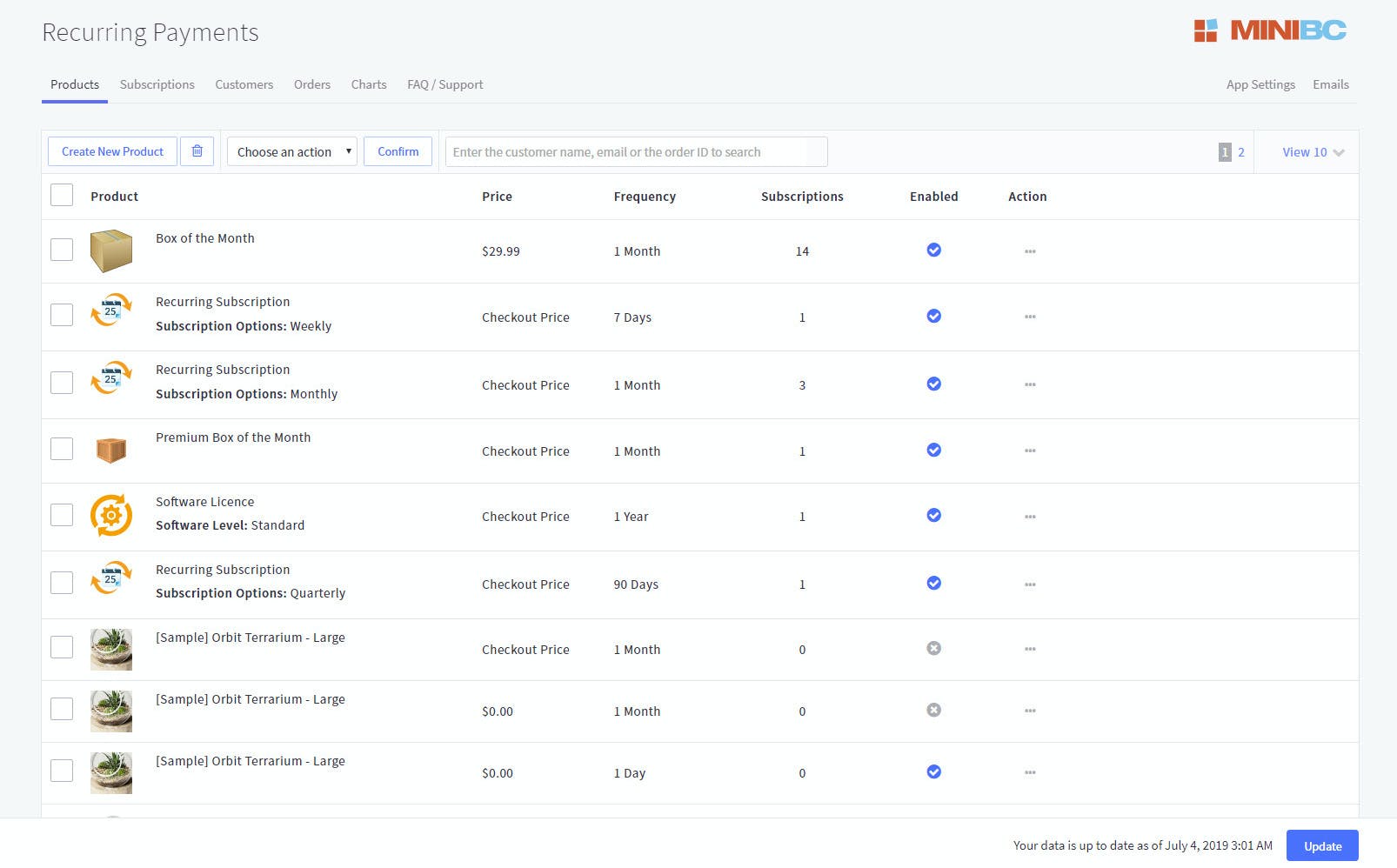
Task: Click the Subscriptions column header
Action: coord(802,197)
